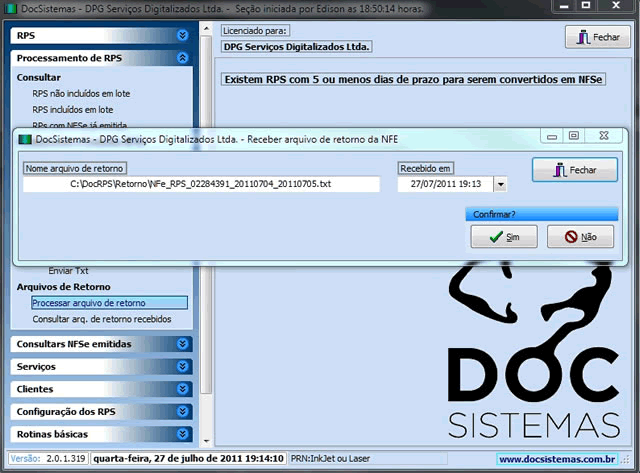Close the main DocSistemas window
Viewport: 640px width, 473px height.
(616, 5)
